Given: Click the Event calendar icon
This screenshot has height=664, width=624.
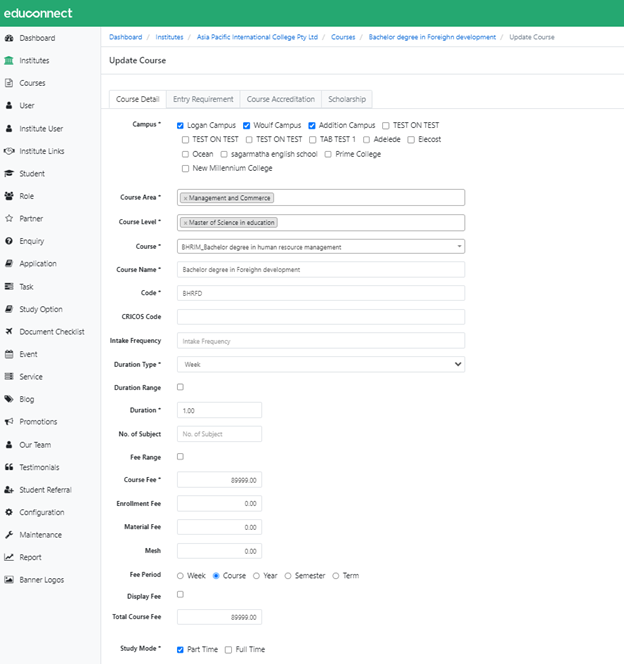Looking at the screenshot, I should point(9,354).
